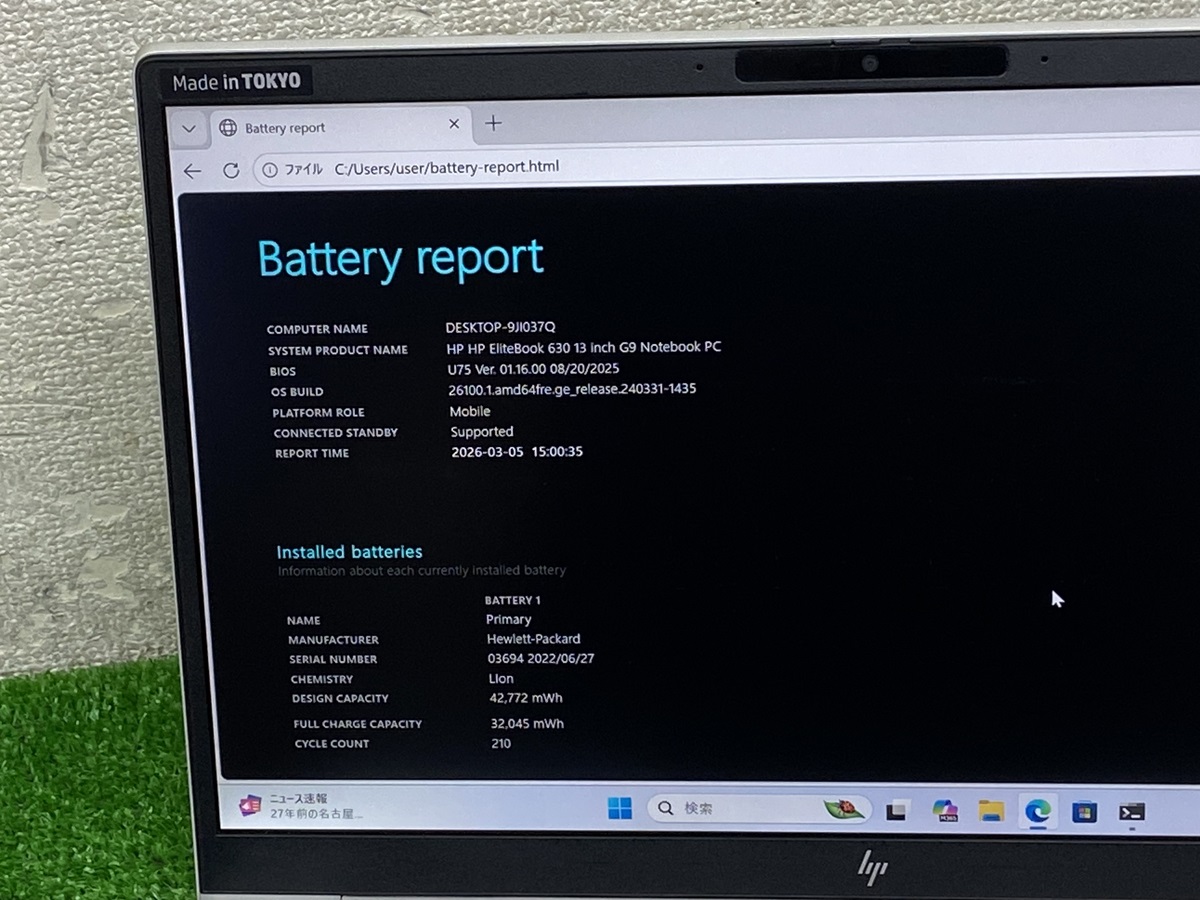The height and width of the screenshot is (900, 1200).
Task: Open the Terminal app from taskbar
Action: 1131,812
